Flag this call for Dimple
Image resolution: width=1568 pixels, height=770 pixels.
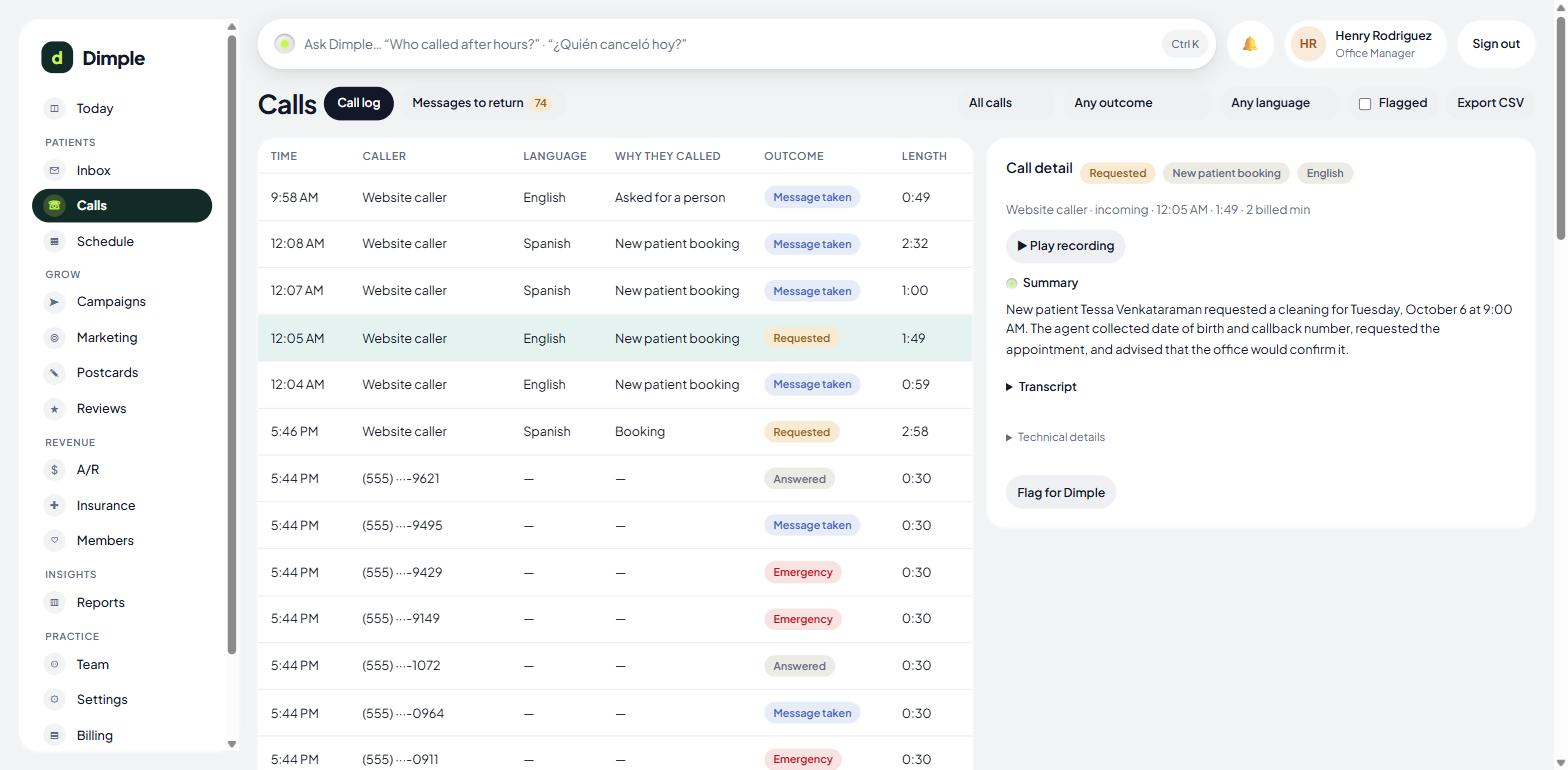[x=1061, y=492]
